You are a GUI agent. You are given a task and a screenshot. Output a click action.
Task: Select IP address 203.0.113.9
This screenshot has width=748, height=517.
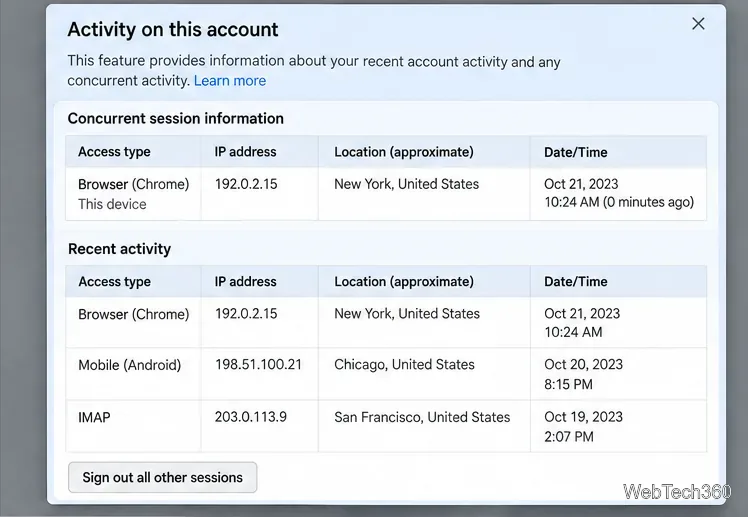pyautogui.click(x=250, y=417)
